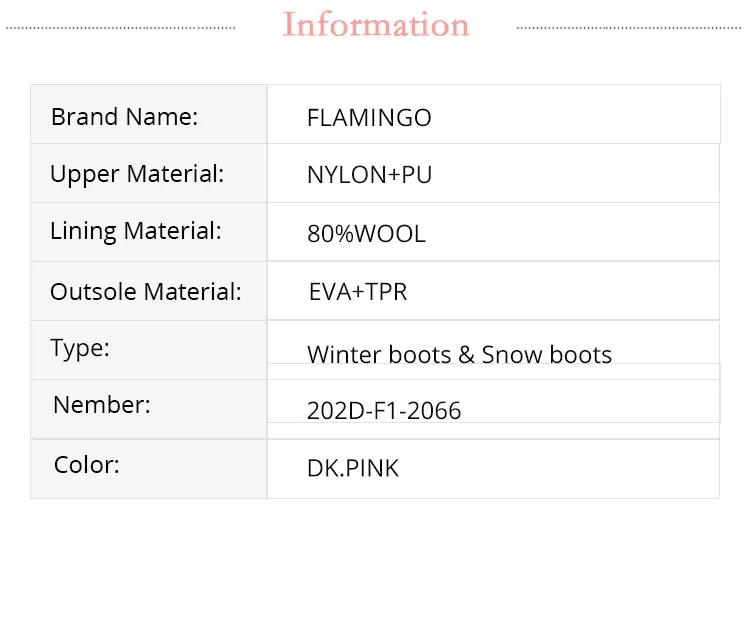Image resolution: width=750 pixels, height=624 pixels.
Task: Select the Upper Material label
Action: (x=137, y=174)
